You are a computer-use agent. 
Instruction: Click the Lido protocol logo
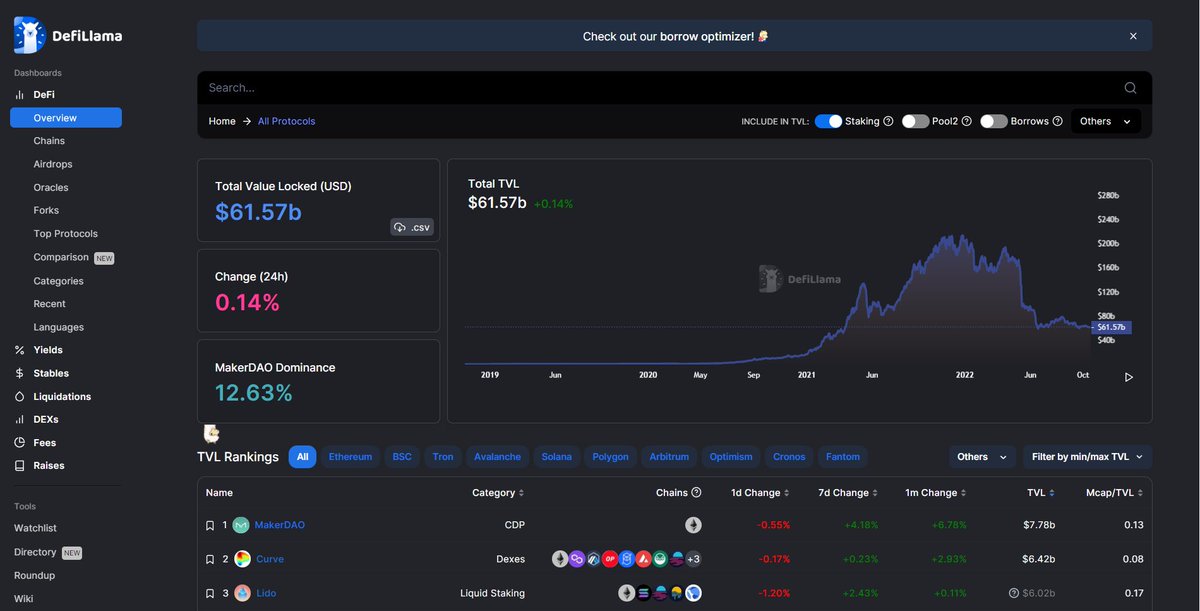(x=242, y=593)
